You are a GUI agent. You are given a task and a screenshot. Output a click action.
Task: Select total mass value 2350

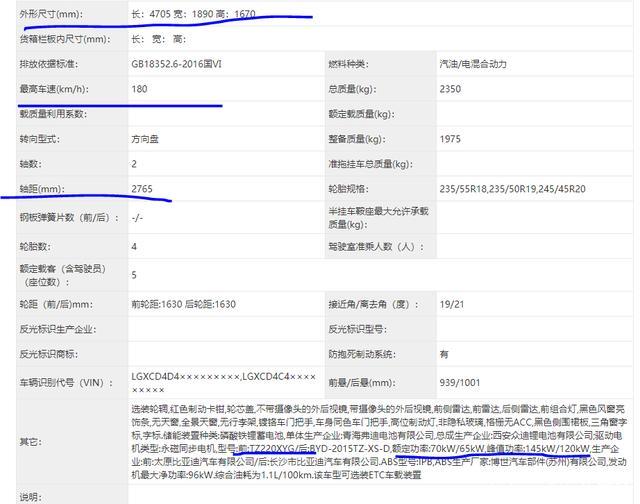(x=450, y=89)
